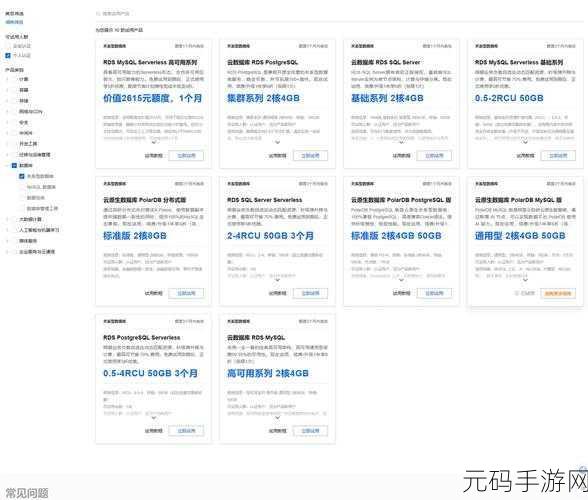
Task: Open 试用教程 on RDS MySQL Serverless 高可用系列 card
Action: pyautogui.click(x=154, y=156)
